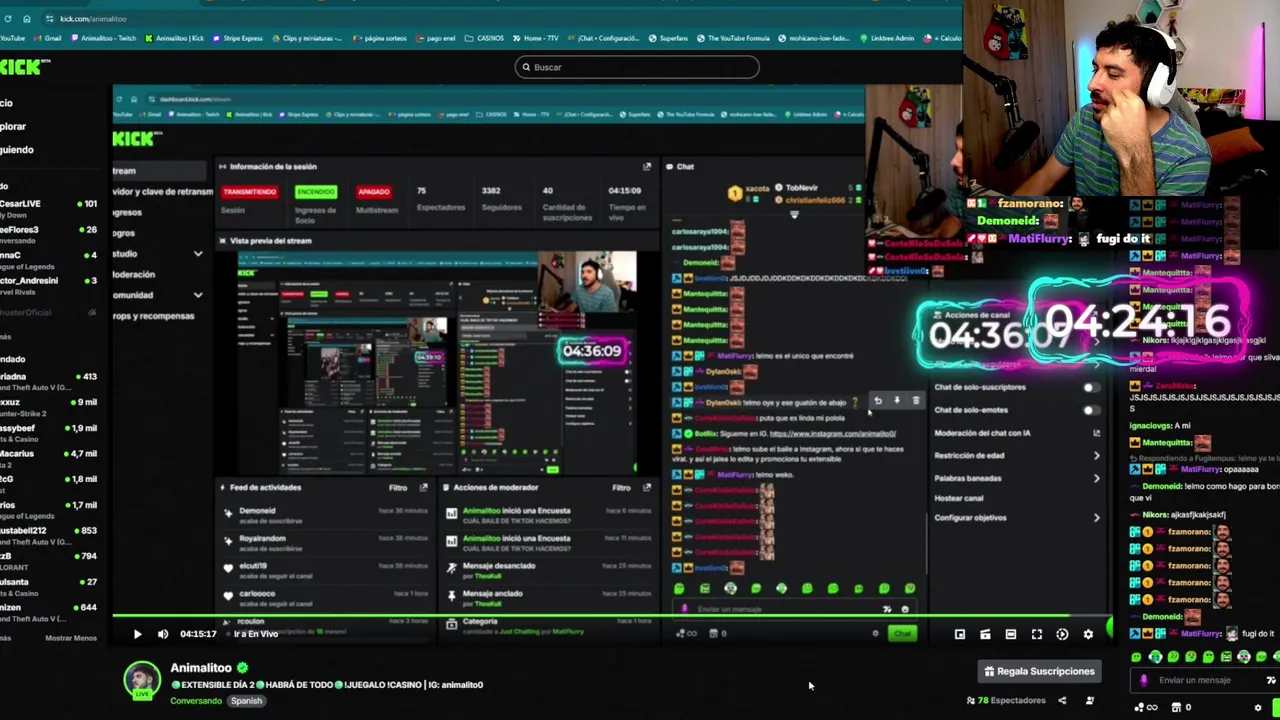Reply to the hovered dashboard chat message

tap(878, 401)
